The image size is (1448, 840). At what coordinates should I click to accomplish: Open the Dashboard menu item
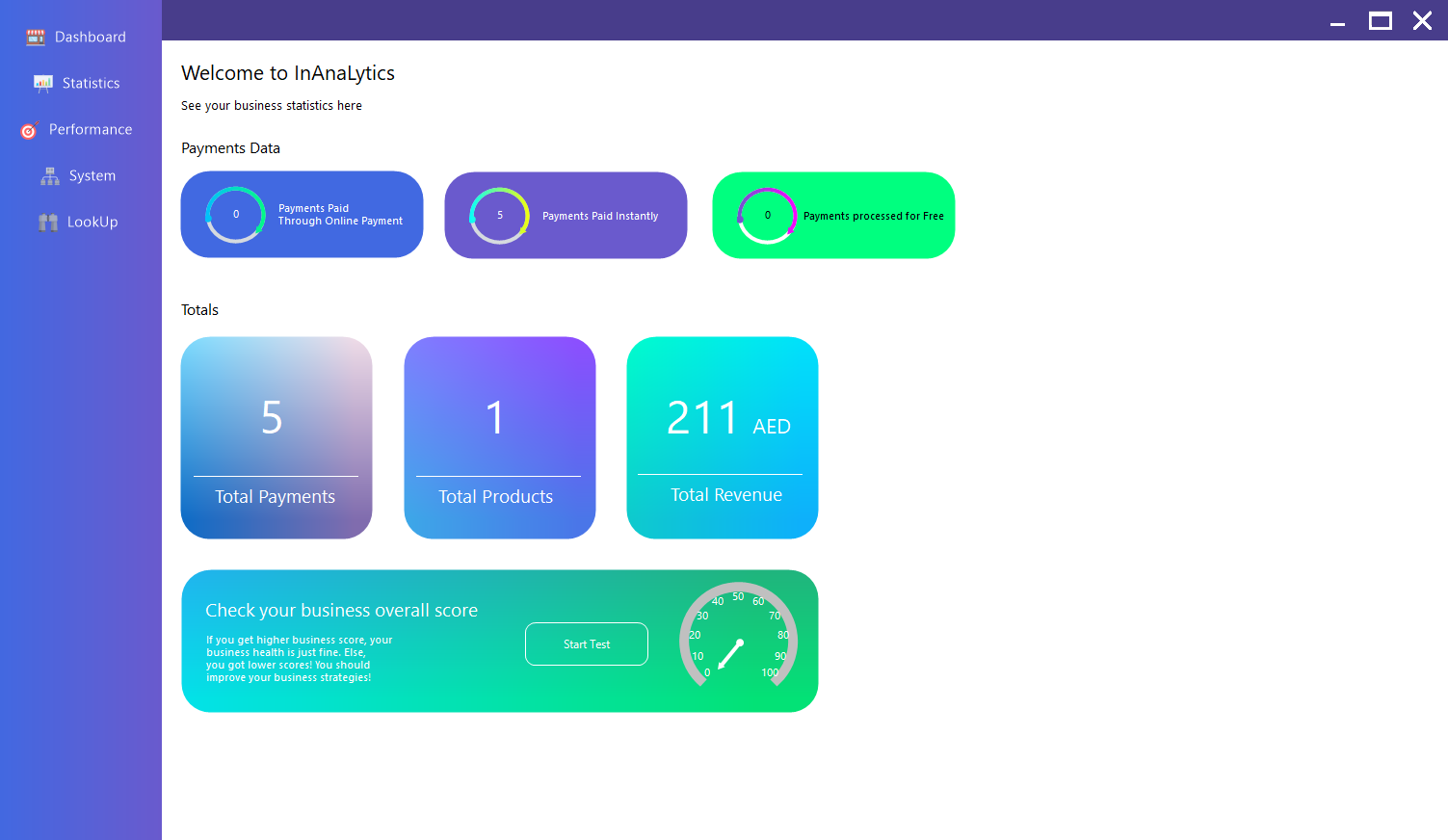[x=81, y=37]
